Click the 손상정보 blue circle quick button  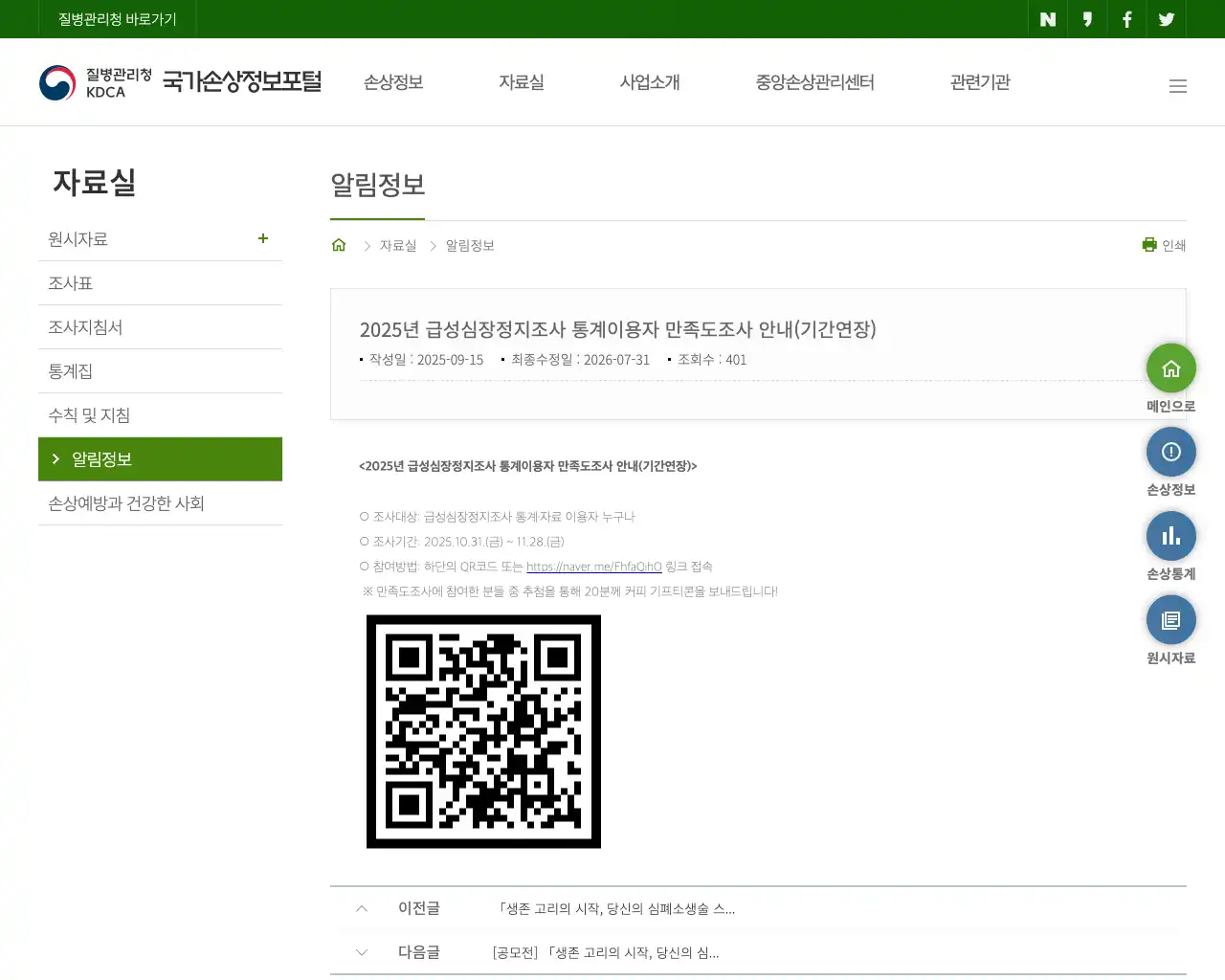1171,452
